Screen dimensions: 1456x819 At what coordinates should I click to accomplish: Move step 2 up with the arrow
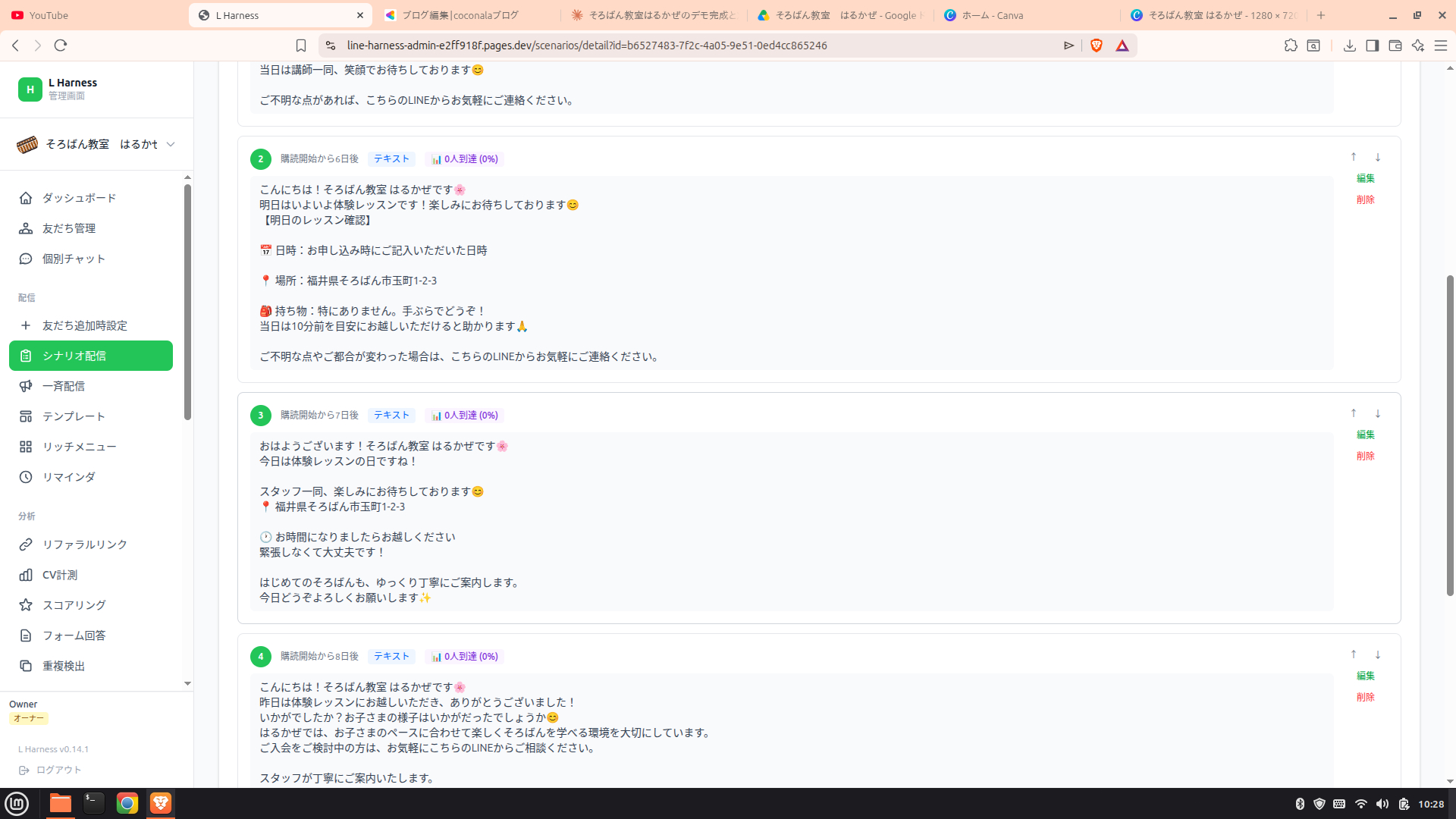point(1354,157)
